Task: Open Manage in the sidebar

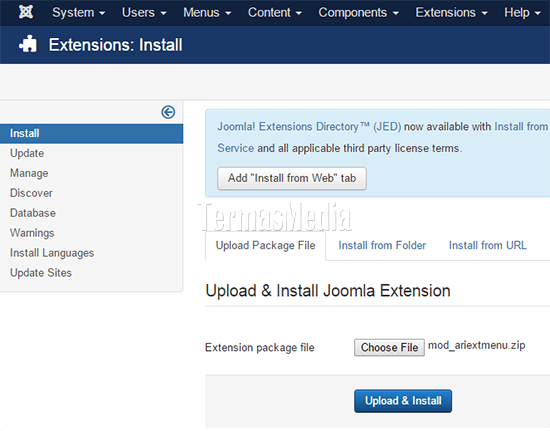Action: click(x=29, y=173)
